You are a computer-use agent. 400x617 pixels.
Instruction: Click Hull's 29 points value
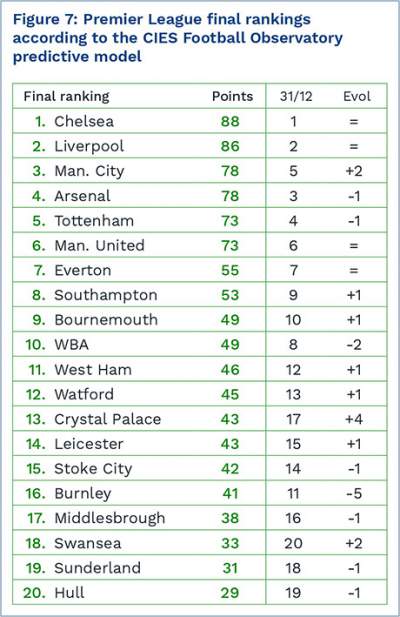click(230, 593)
